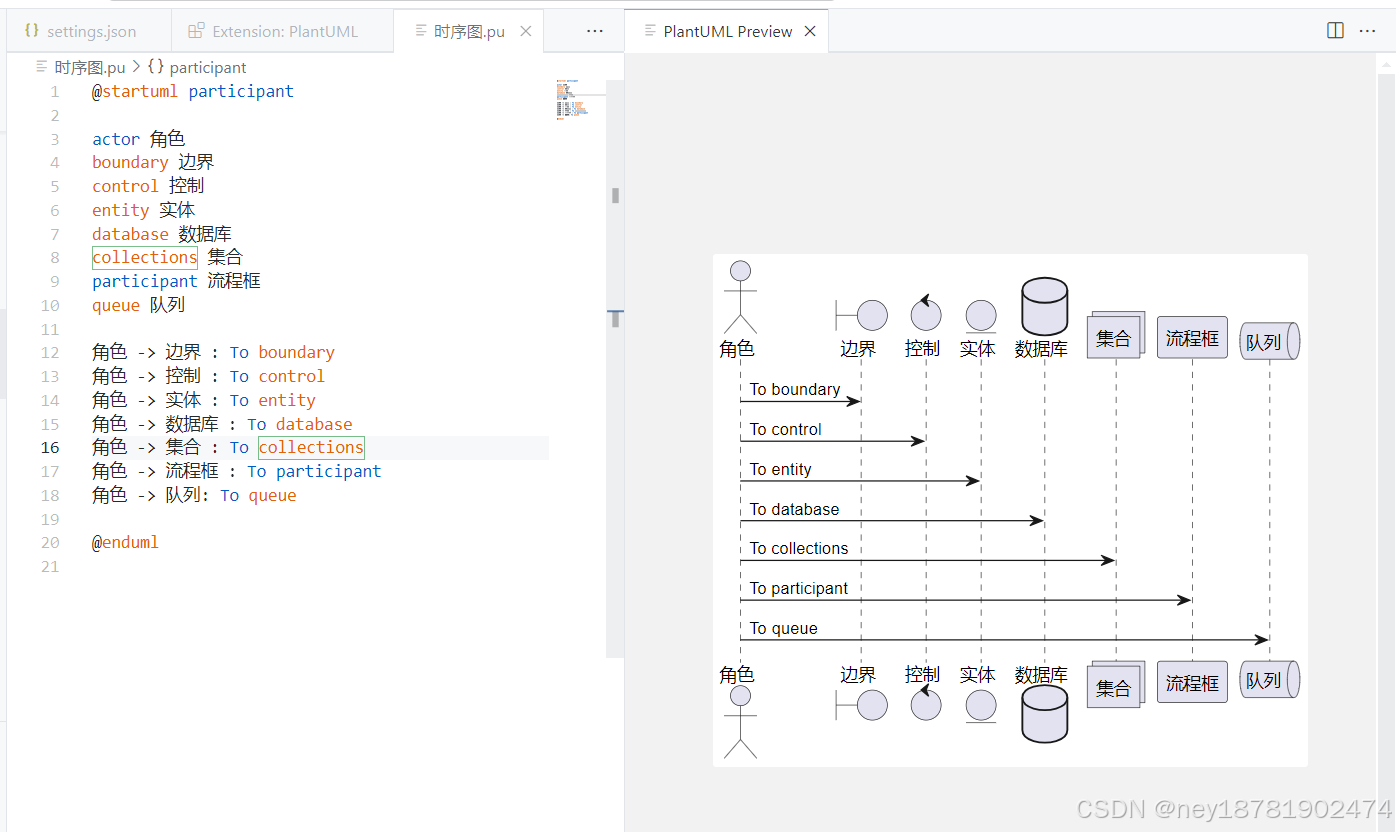Click the braces symbol icon in breadcrumb
The height and width of the screenshot is (832, 1396).
[x=155, y=67]
